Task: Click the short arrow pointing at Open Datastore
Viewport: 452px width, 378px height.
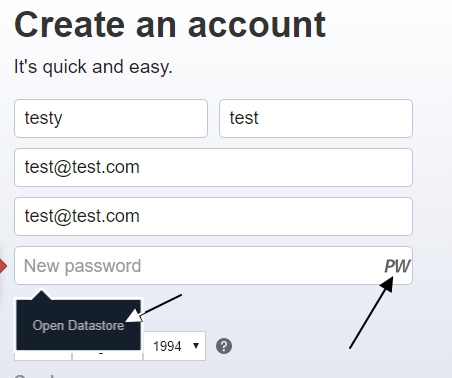Action: pyautogui.click(x=155, y=308)
